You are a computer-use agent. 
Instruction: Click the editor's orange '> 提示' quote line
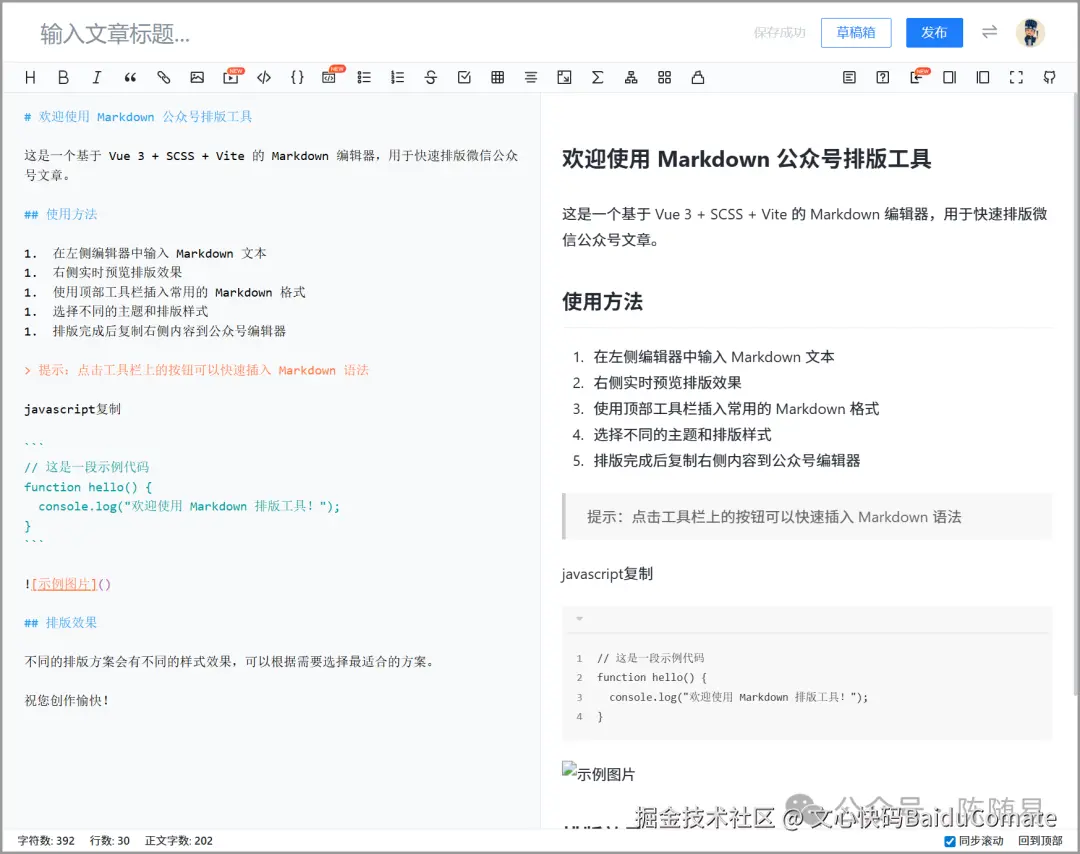click(x=196, y=371)
